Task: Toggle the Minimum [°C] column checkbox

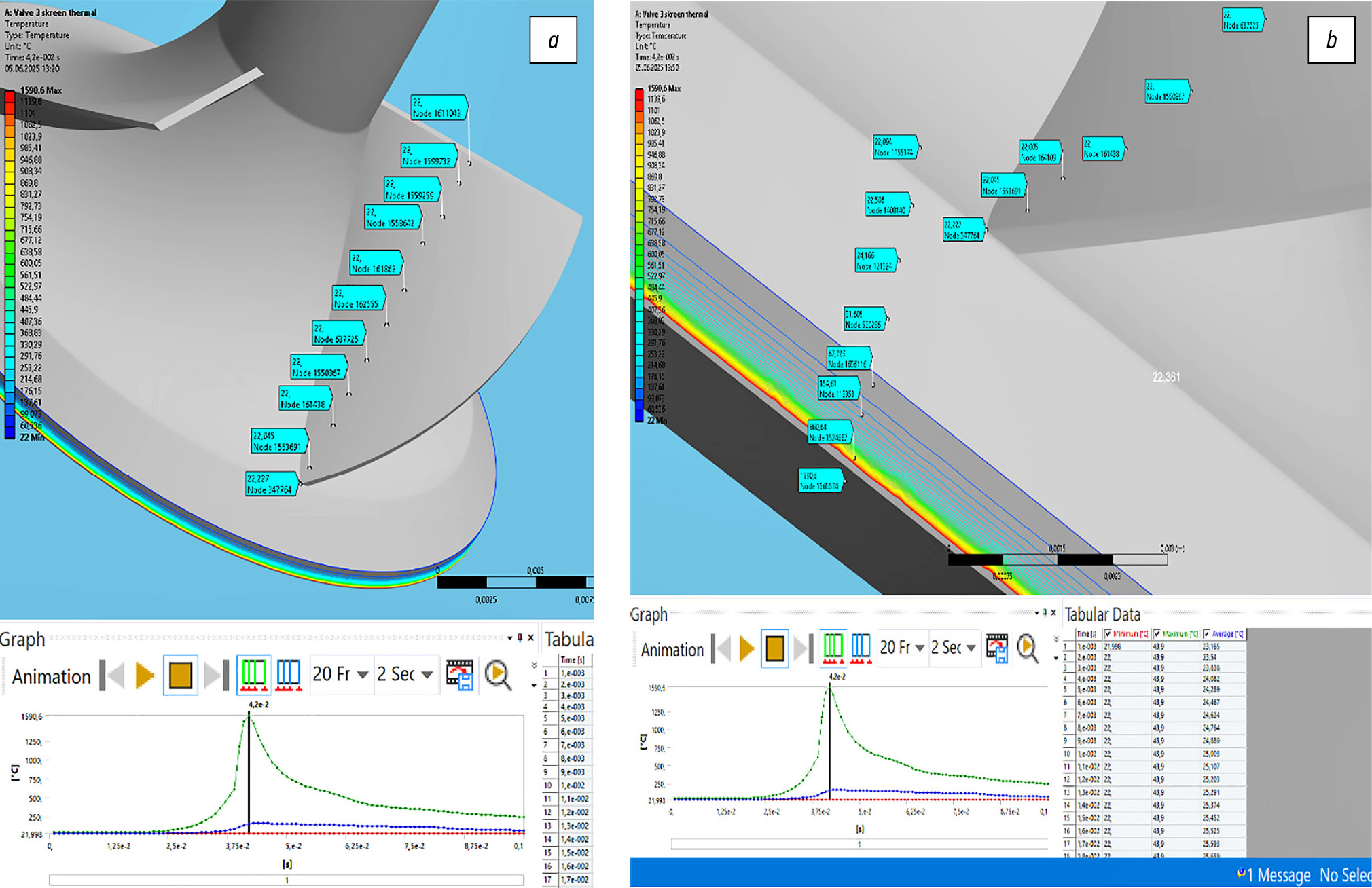Action: click(1108, 634)
